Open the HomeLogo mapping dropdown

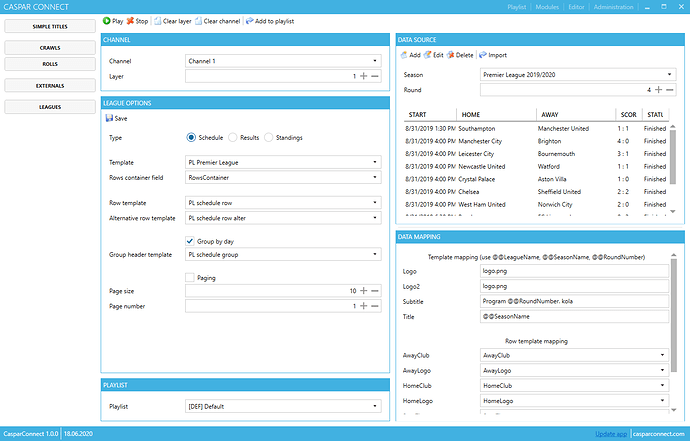tap(574, 401)
